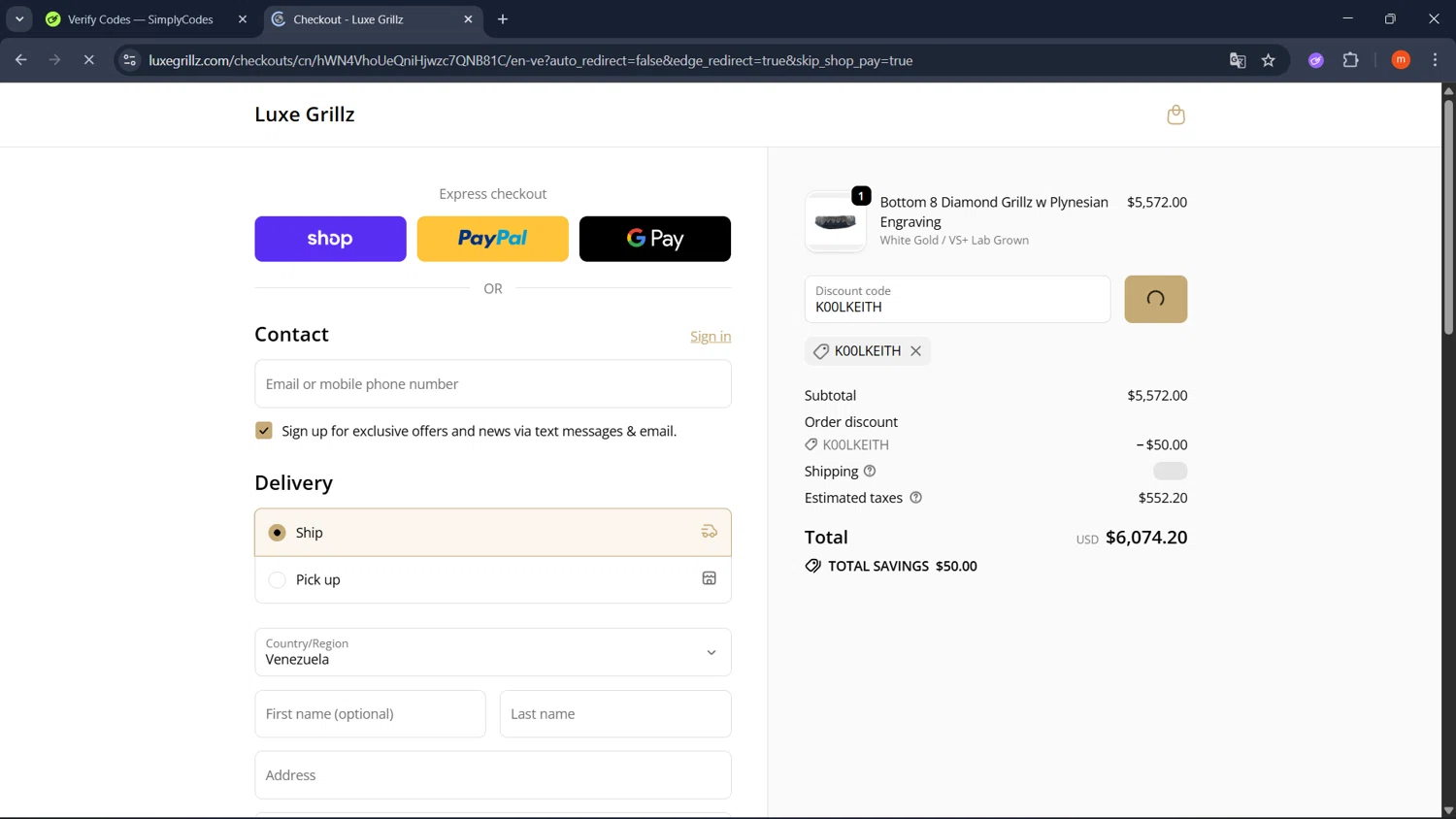Stop loading the page

click(89, 60)
